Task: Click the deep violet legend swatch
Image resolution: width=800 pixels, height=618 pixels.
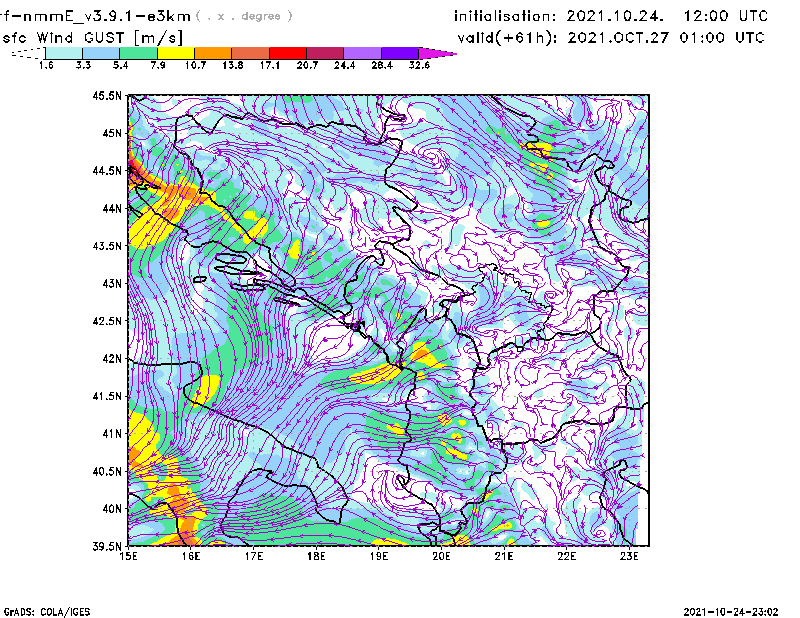Action: [x=399, y=53]
